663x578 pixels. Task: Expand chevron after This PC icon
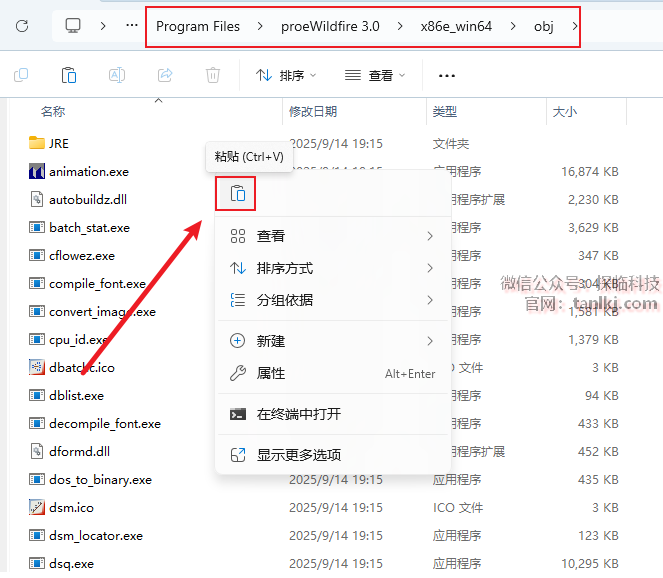coord(103,26)
